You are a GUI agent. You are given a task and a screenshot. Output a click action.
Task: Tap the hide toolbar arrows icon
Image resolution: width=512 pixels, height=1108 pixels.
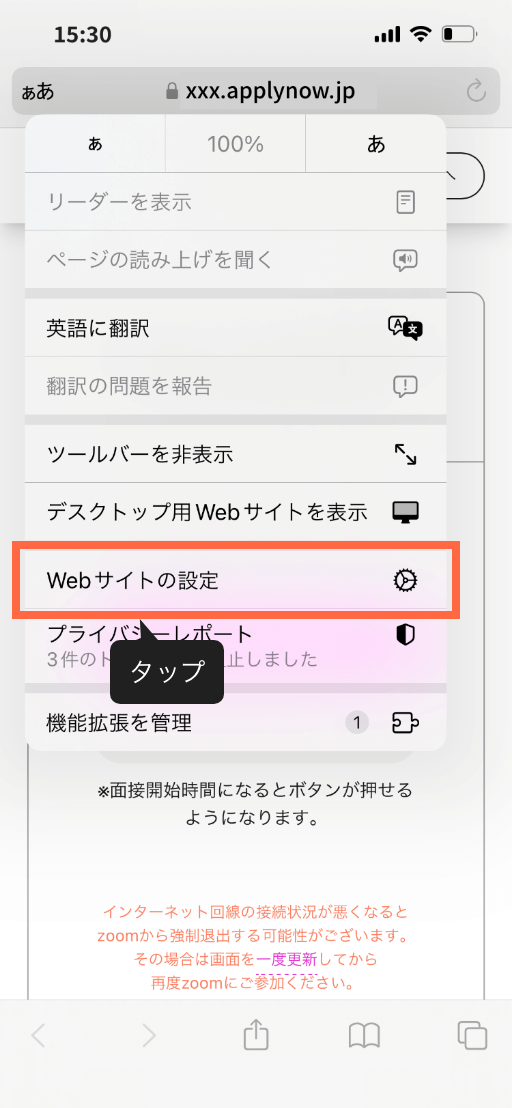tap(405, 454)
